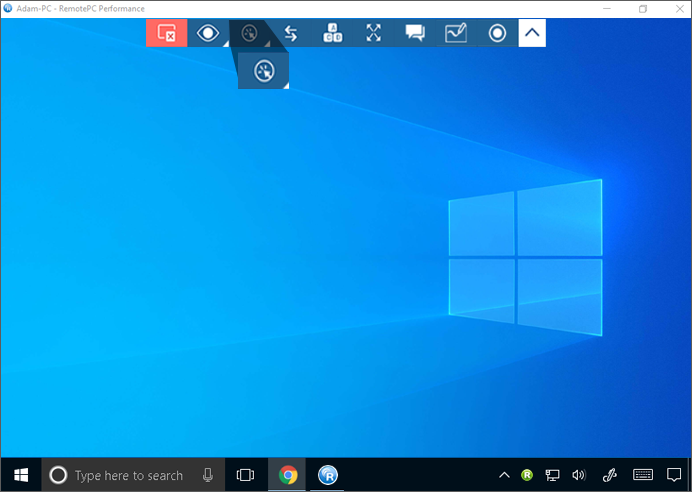
Task: Click the keyboard shortcuts keys icon
Action: click(332, 33)
